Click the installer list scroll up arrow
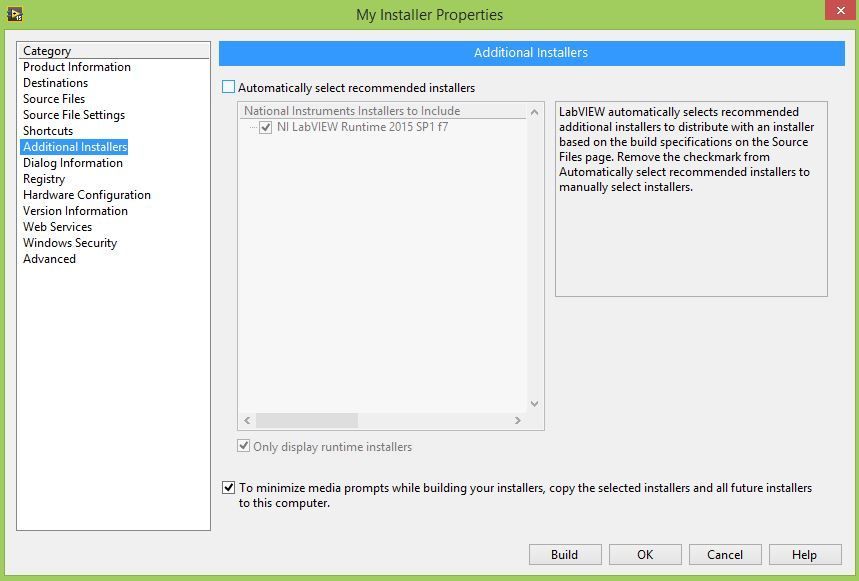Viewport: 859px width, 581px height. (x=535, y=112)
